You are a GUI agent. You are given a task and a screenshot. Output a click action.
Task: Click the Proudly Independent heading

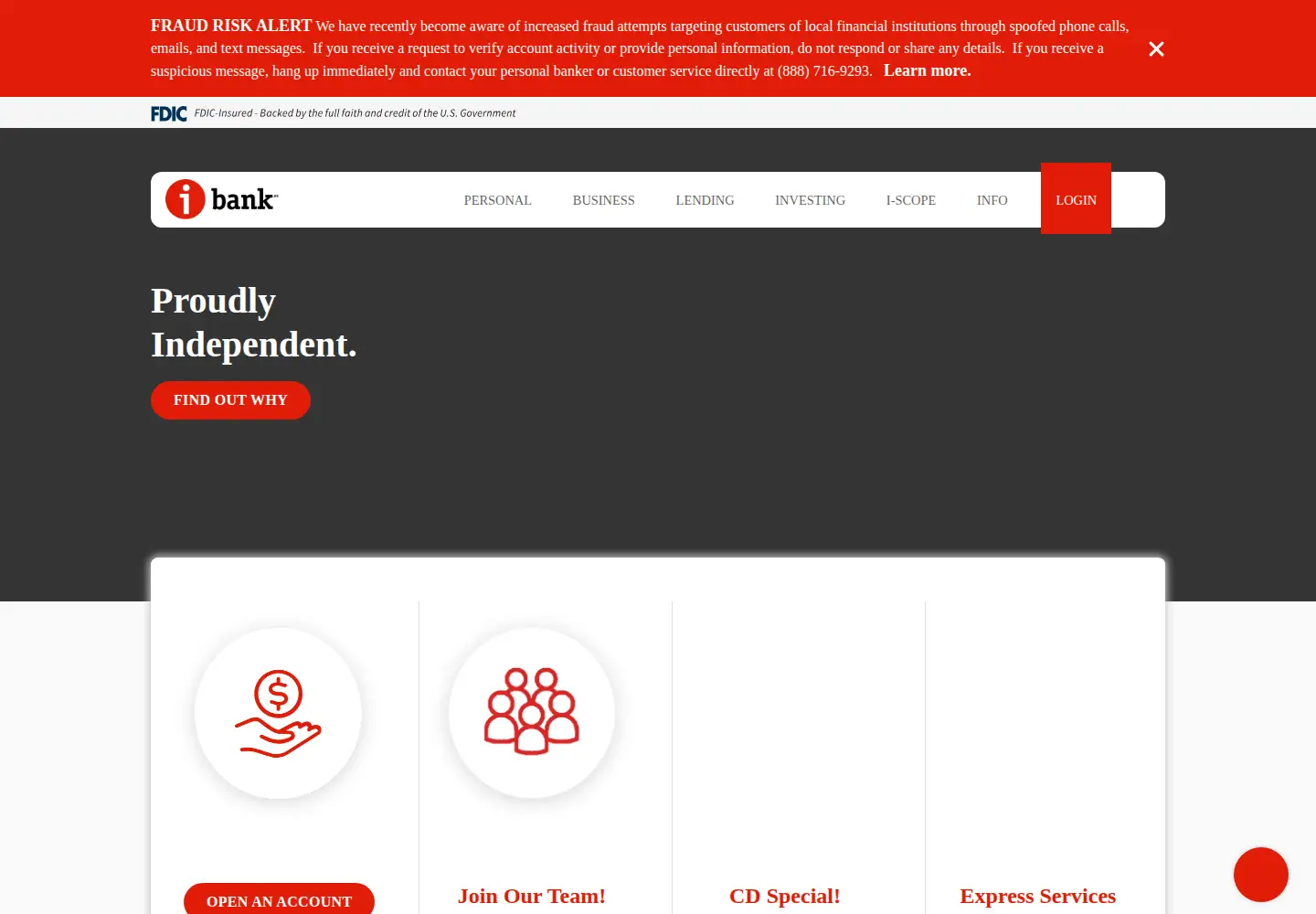tap(254, 323)
